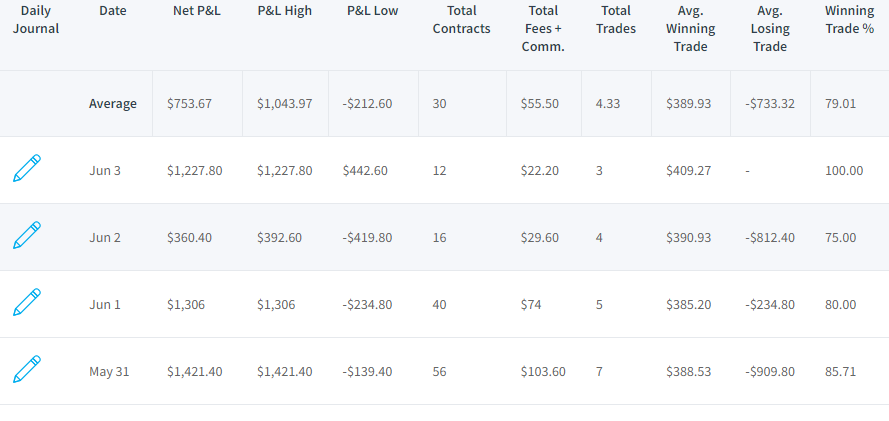The image size is (889, 421).
Task: Click the Average row label
Action: (113, 104)
